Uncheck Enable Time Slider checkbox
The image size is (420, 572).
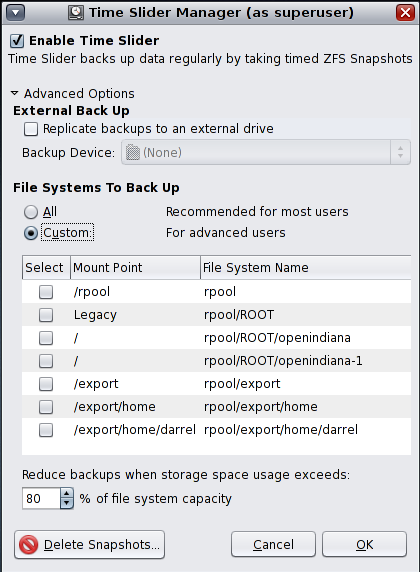tap(17, 40)
